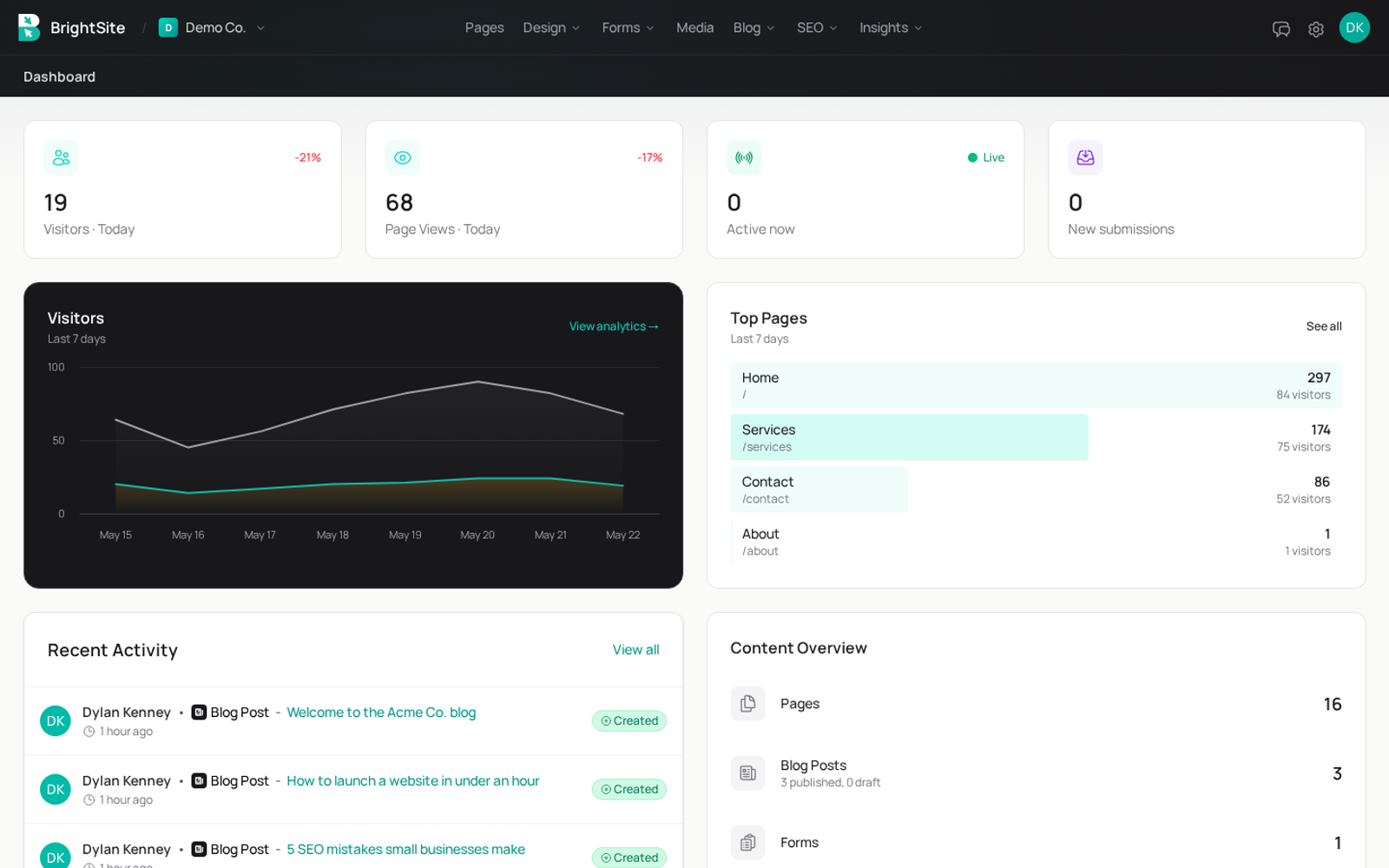Image resolution: width=1389 pixels, height=868 pixels.
Task: Open the Insights dropdown menu
Action: tap(891, 28)
